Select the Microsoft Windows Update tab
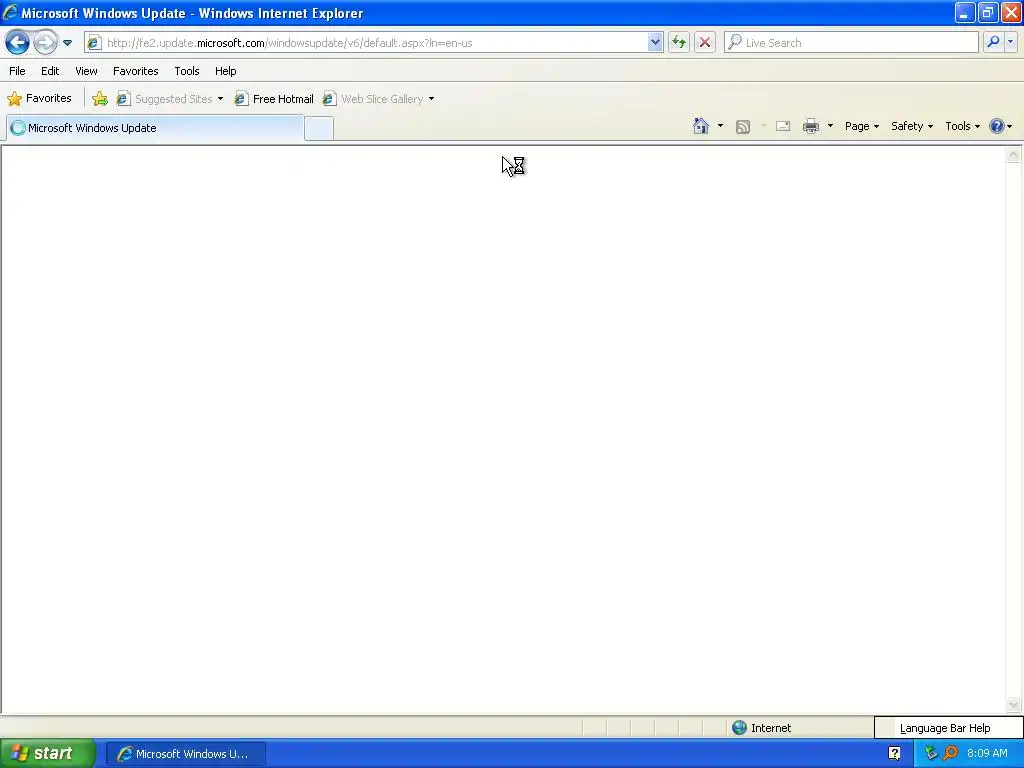The image size is (1024, 768). pos(155,128)
